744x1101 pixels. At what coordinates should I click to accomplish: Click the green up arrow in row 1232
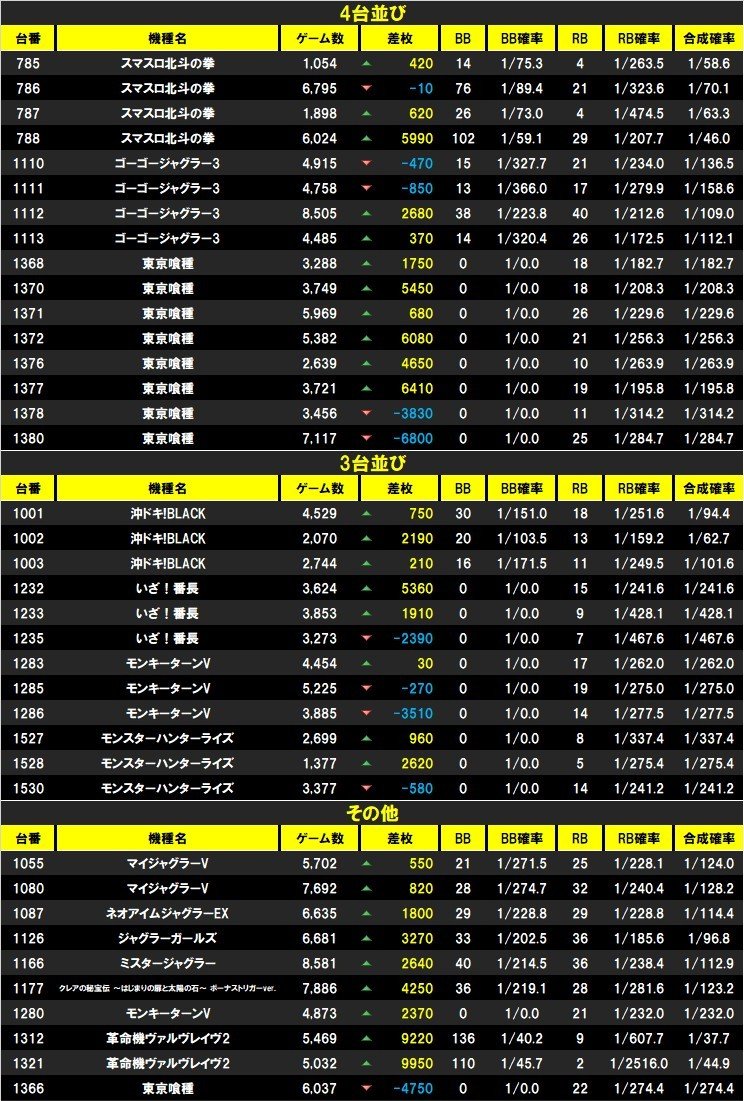pyautogui.click(x=366, y=588)
